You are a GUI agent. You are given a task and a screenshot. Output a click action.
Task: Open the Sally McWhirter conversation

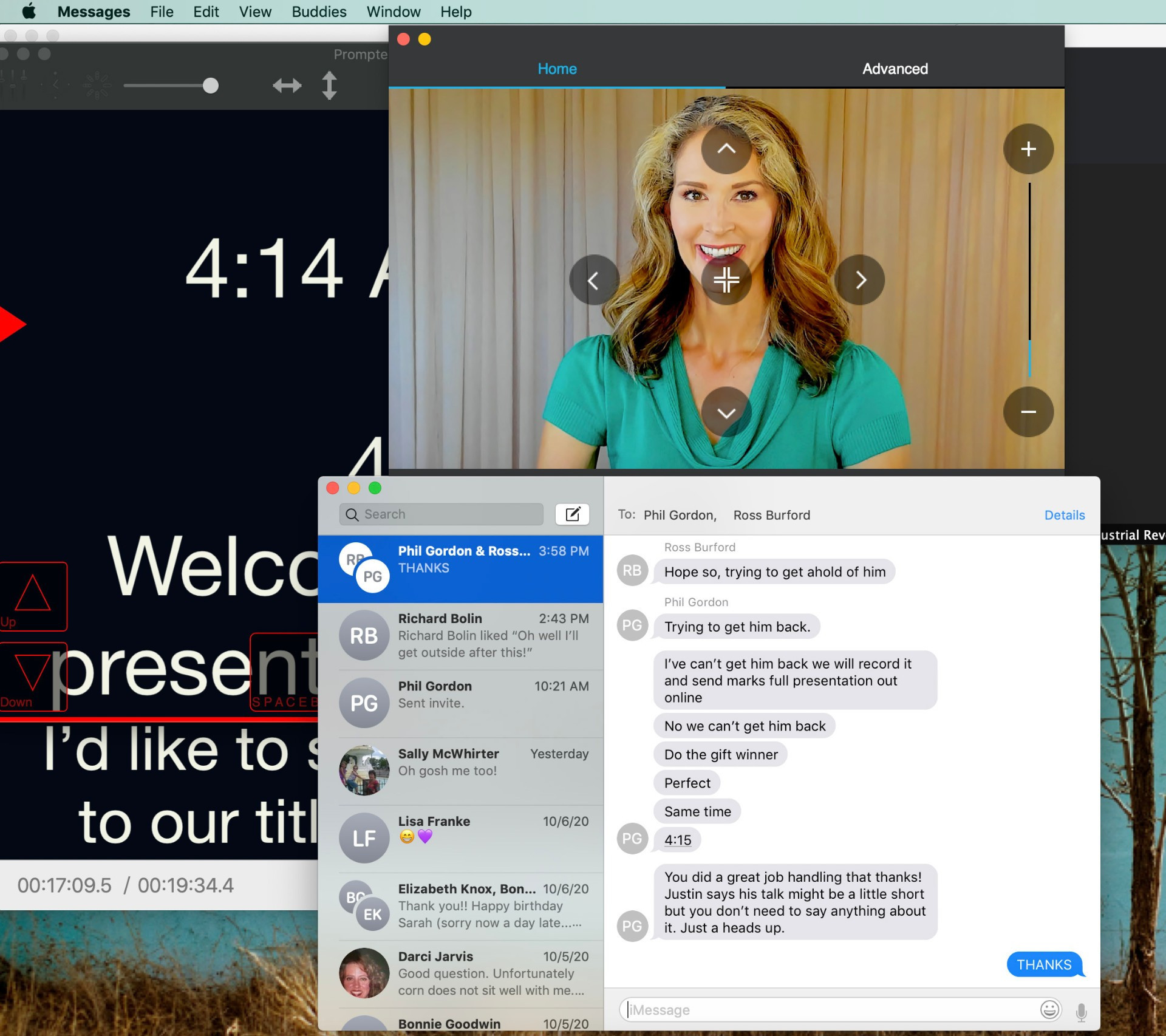[460, 770]
